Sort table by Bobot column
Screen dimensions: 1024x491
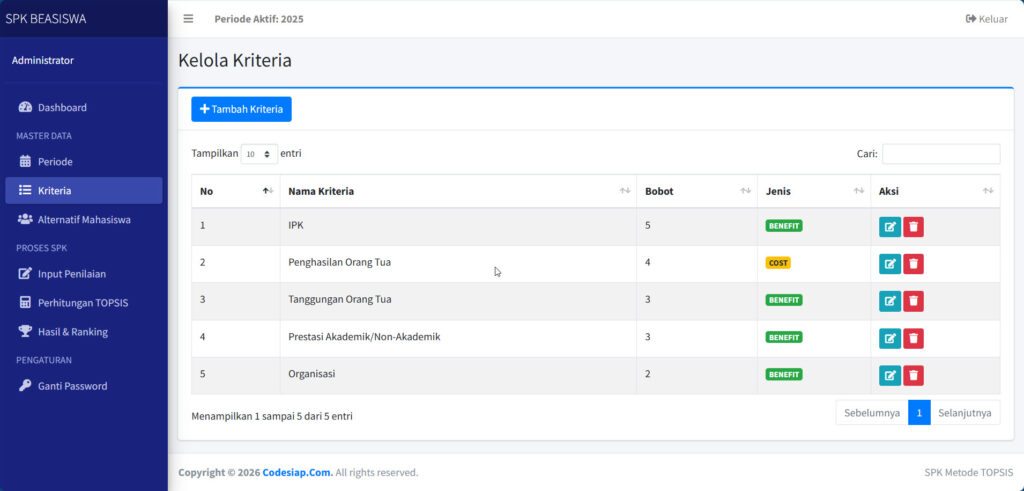(x=696, y=191)
